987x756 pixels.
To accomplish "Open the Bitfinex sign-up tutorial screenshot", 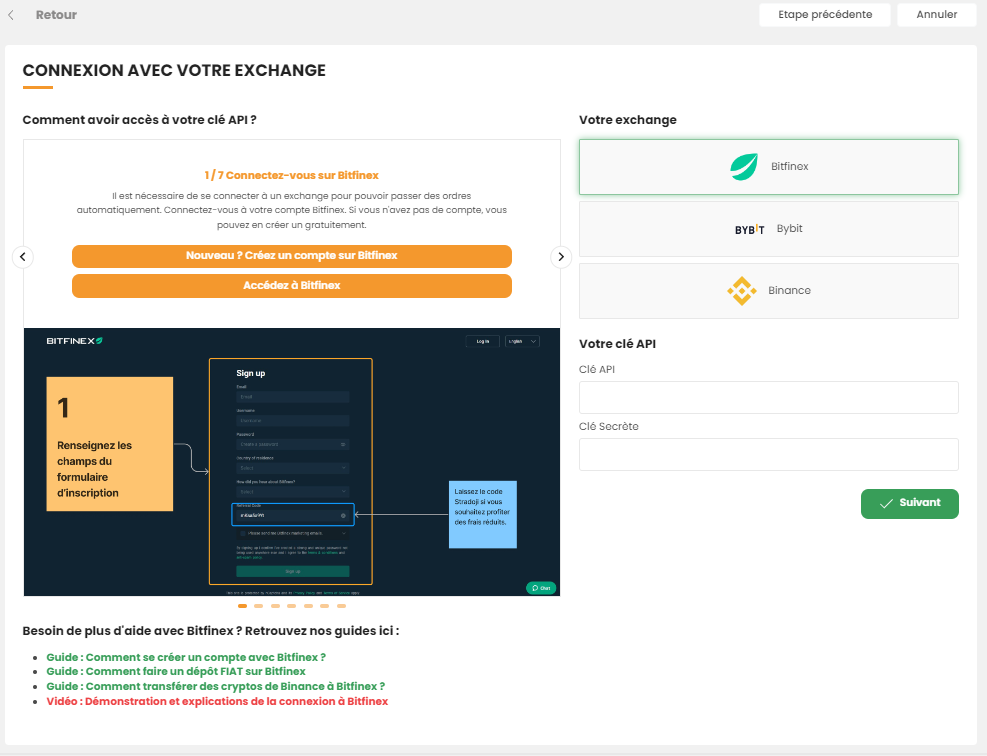I will click(291, 461).
